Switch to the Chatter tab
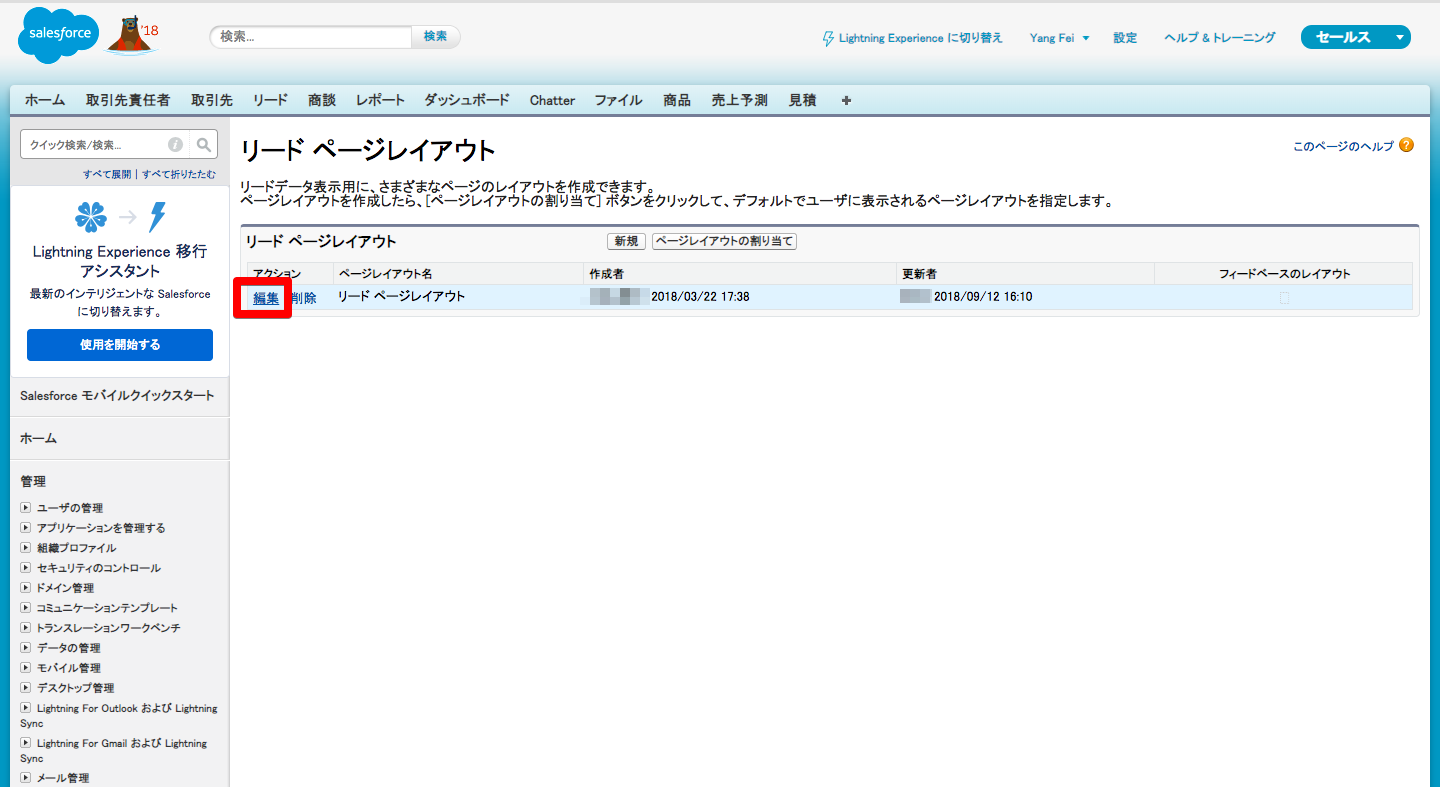The height and width of the screenshot is (787, 1440). click(552, 100)
